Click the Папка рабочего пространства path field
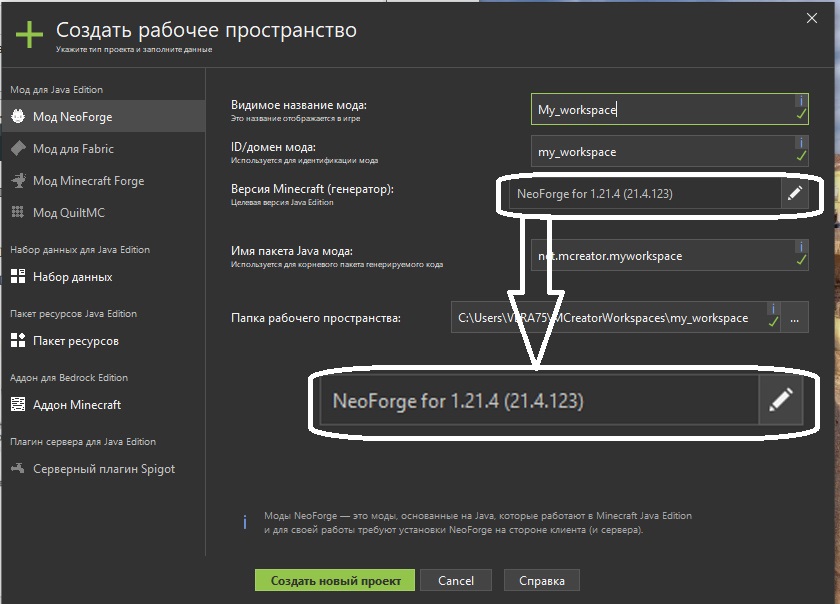The height and width of the screenshot is (604, 840). click(616, 318)
